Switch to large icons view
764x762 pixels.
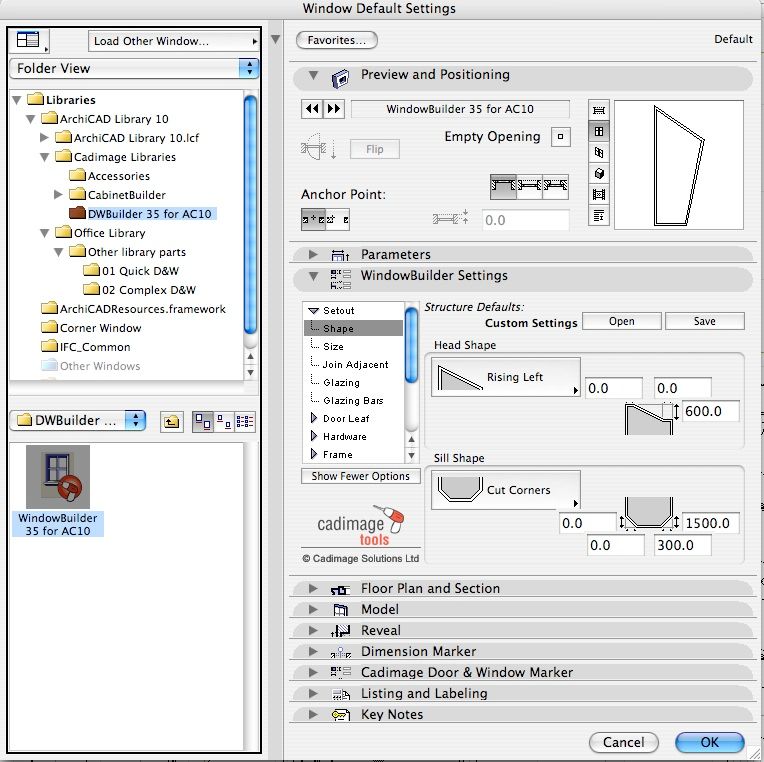pyautogui.click(x=203, y=421)
